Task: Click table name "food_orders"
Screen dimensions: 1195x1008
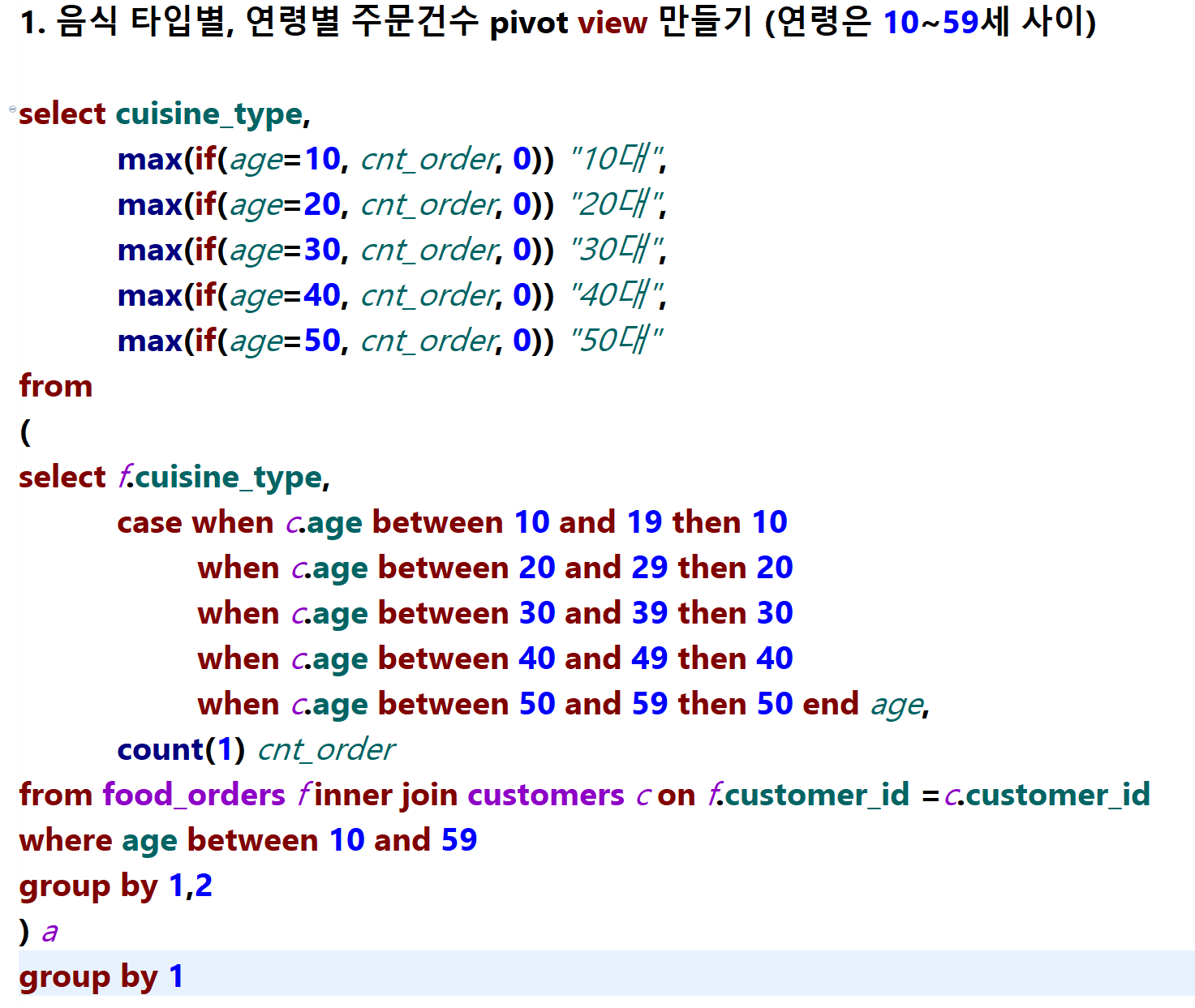Action: coord(194,796)
